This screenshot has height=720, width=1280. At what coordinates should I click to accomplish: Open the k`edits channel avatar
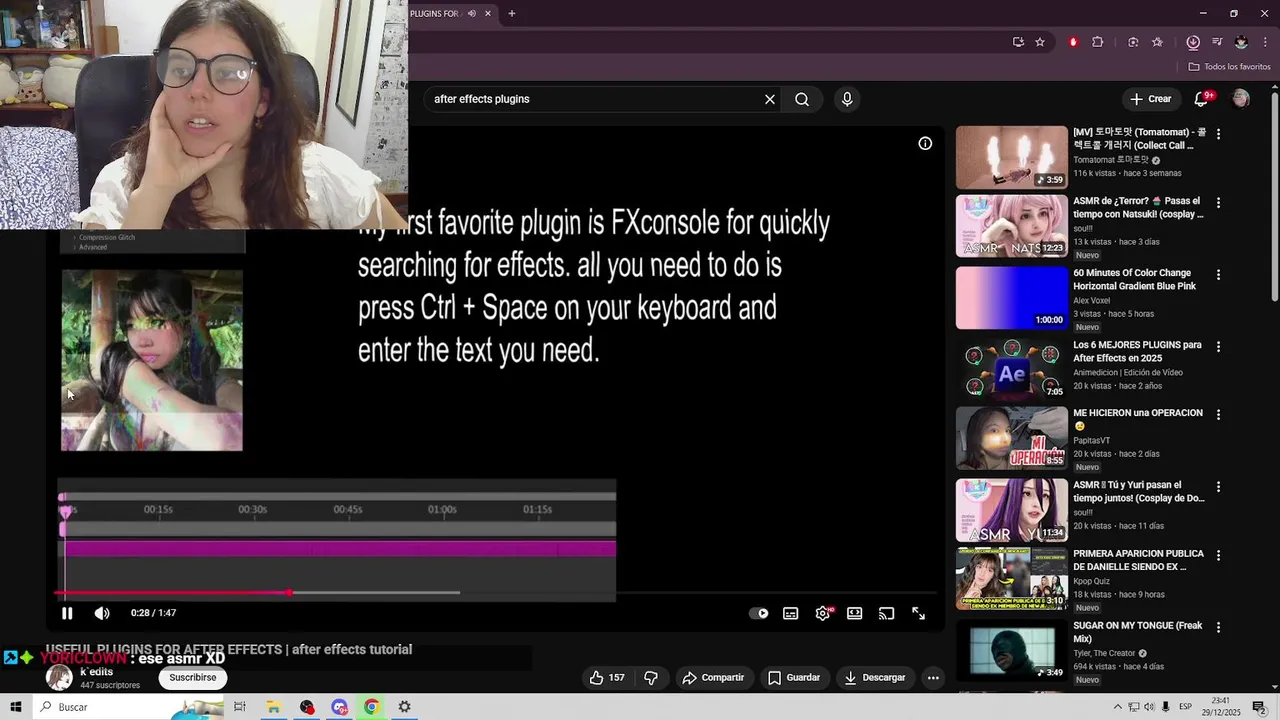pyautogui.click(x=60, y=678)
